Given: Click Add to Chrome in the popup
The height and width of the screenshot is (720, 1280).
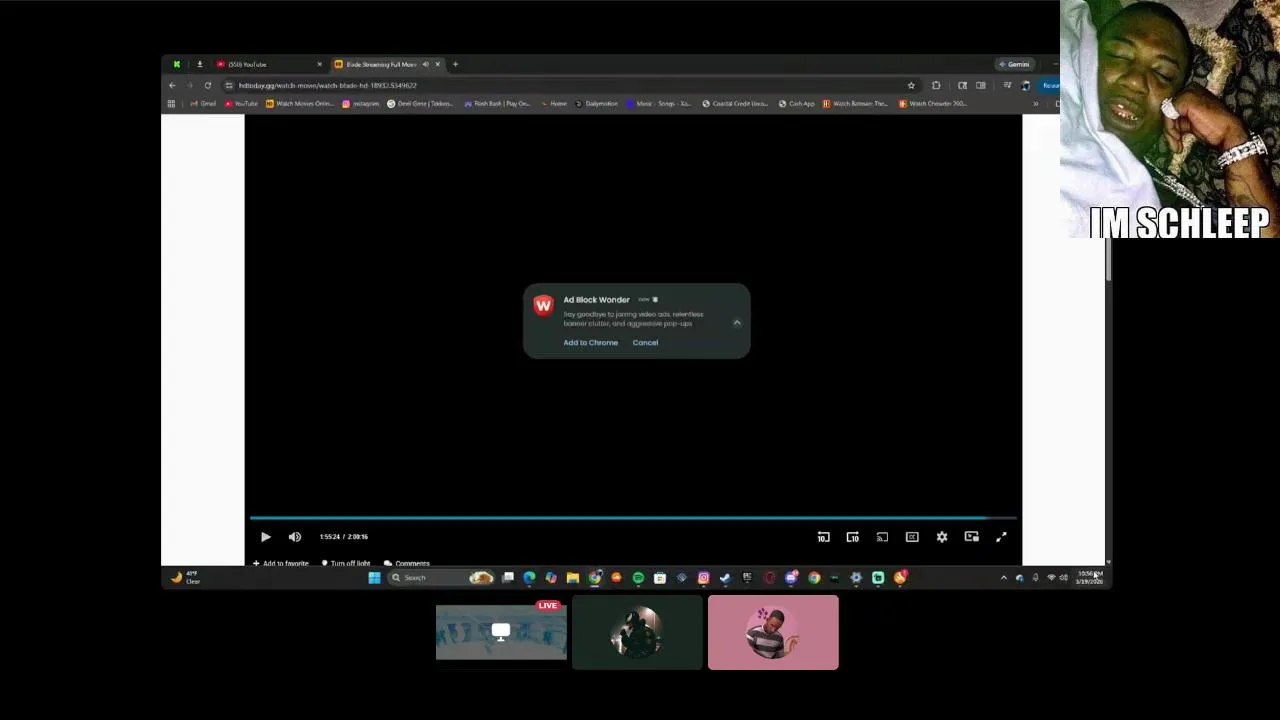Looking at the screenshot, I should coord(590,343).
